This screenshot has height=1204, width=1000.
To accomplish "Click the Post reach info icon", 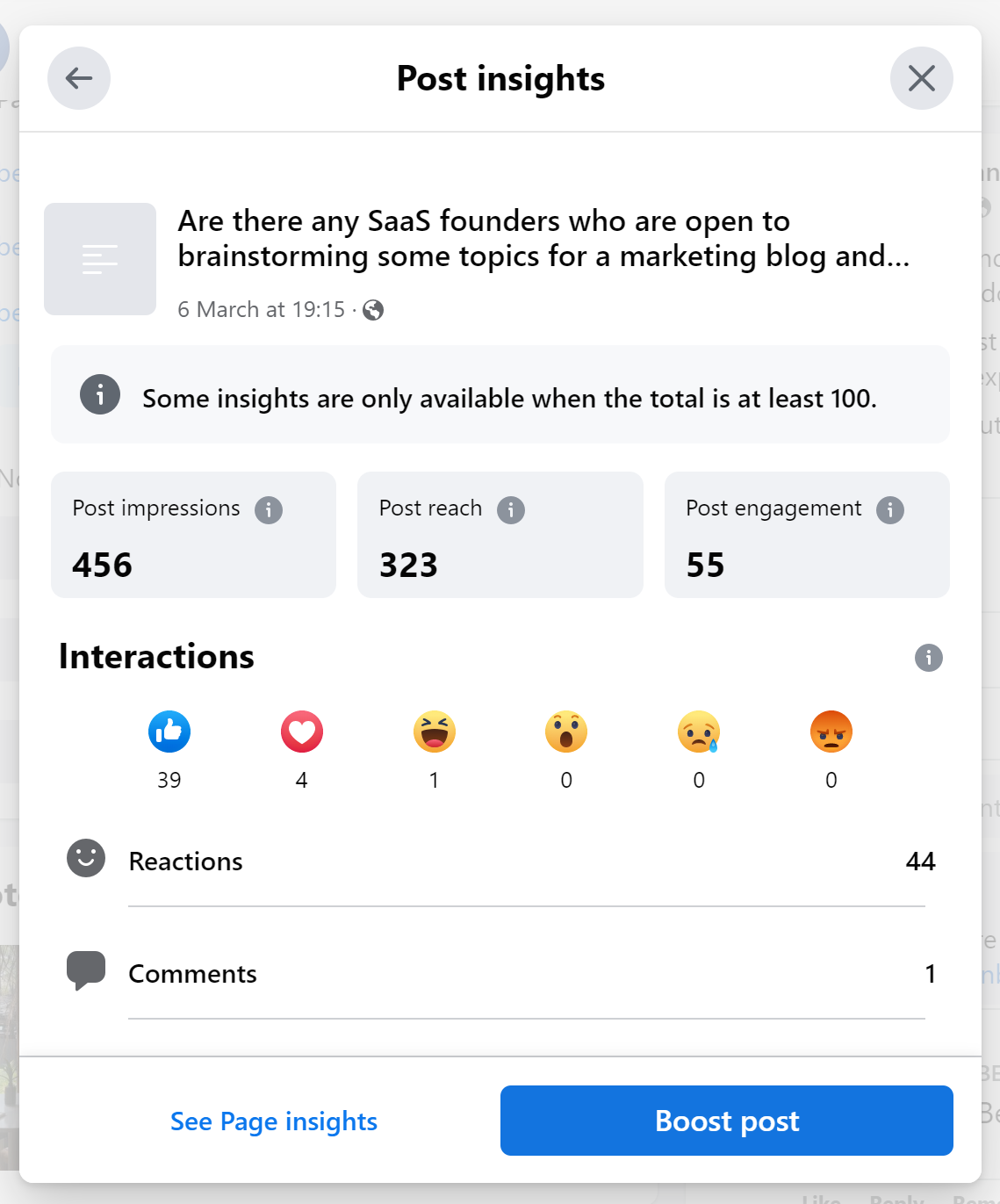I will point(511,509).
